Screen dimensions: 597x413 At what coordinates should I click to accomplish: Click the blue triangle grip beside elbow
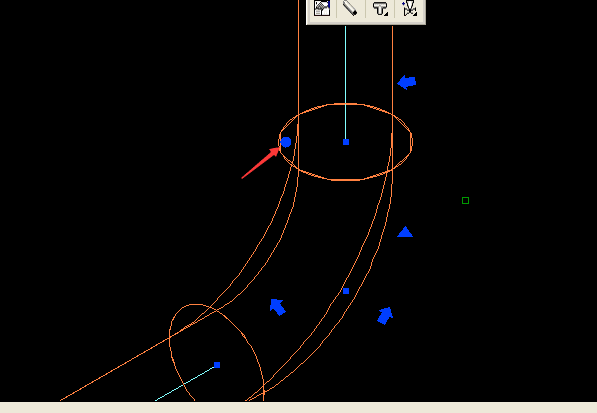coord(405,232)
